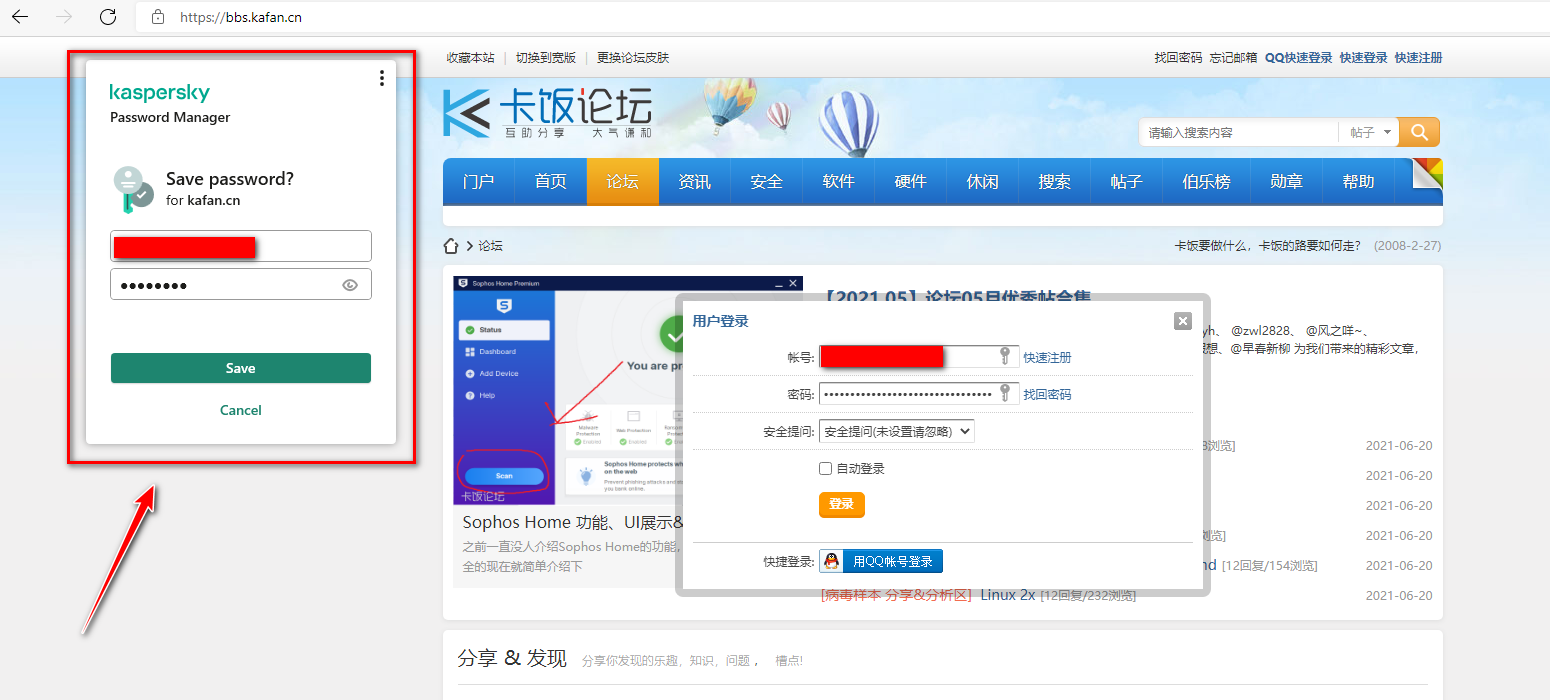Click the 请输入搜索内容 search box
The height and width of the screenshot is (700, 1550).
tap(1238, 132)
